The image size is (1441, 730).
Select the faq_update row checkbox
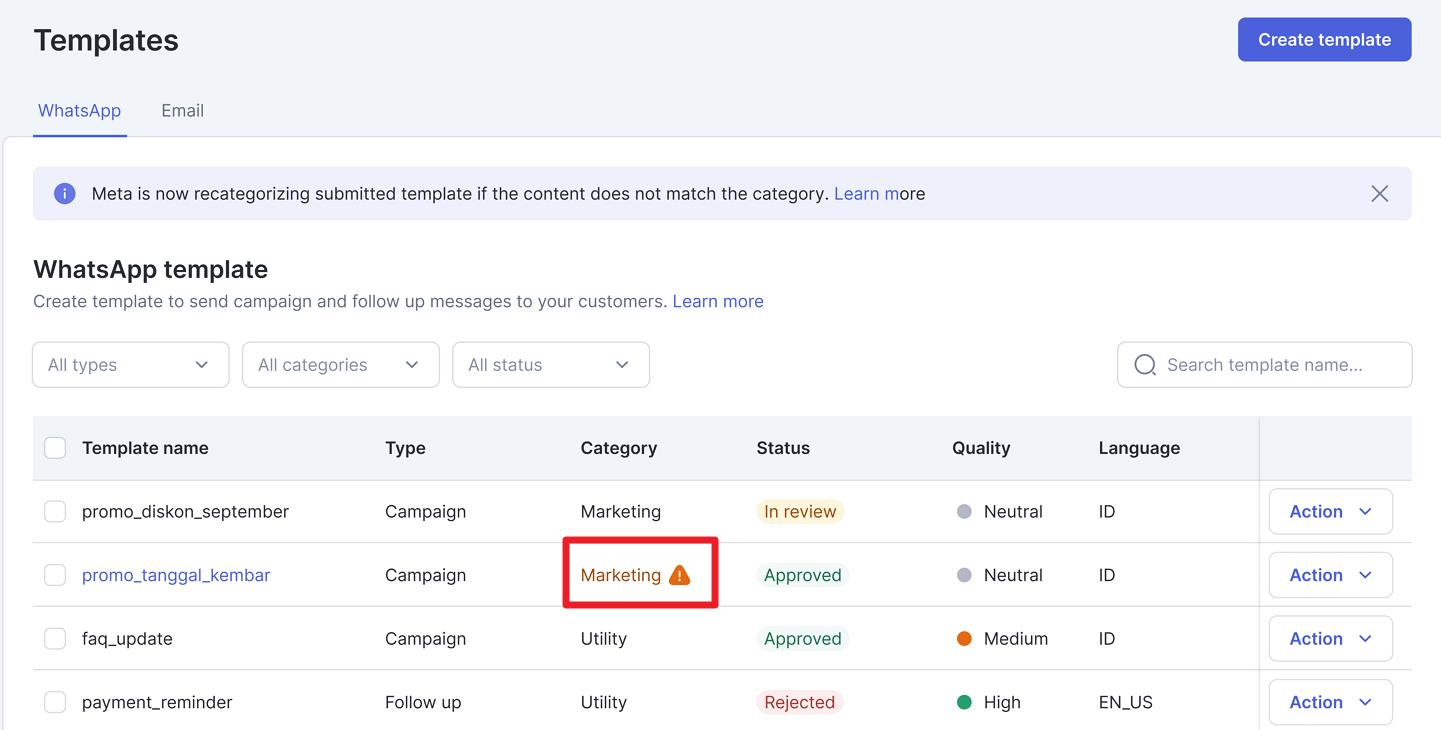pos(55,639)
